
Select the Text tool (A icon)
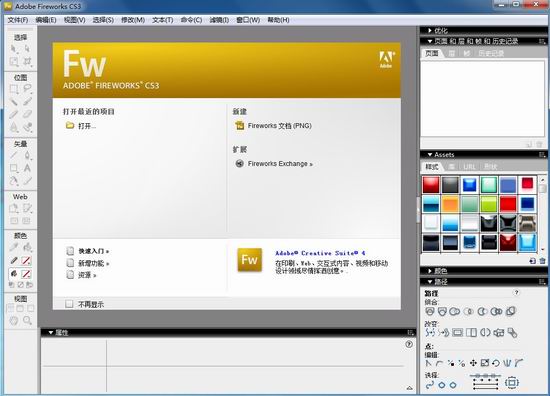(27, 168)
